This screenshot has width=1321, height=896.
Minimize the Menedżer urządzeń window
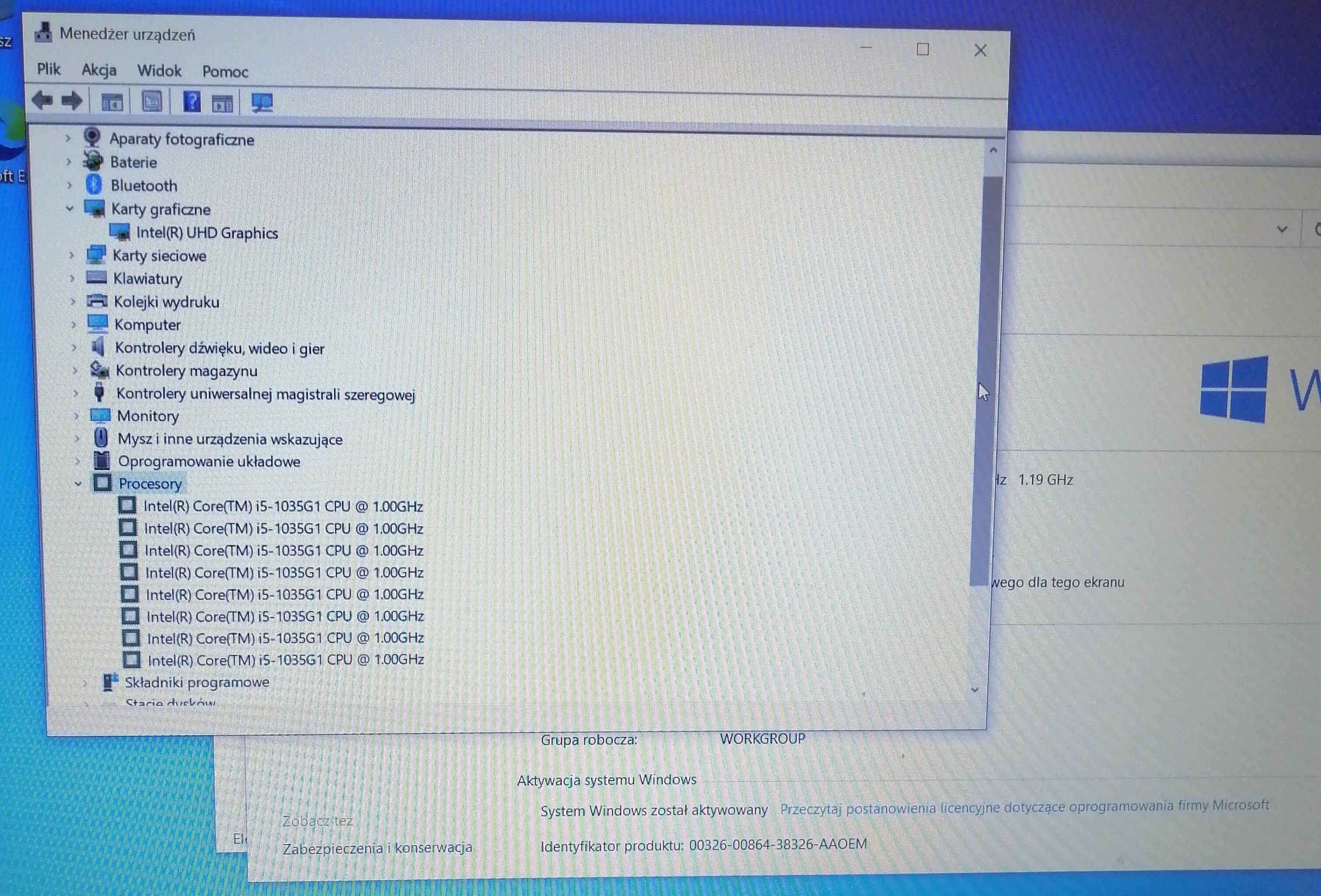click(x=866, y=48)
